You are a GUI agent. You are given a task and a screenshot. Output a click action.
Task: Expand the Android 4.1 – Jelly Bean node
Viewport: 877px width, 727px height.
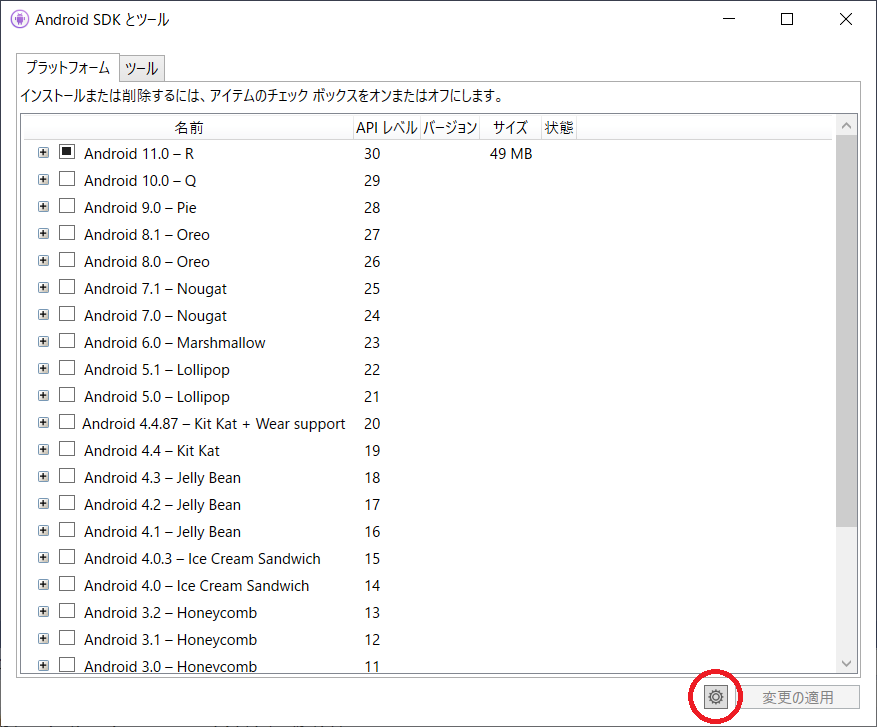[x=43, y=530]
